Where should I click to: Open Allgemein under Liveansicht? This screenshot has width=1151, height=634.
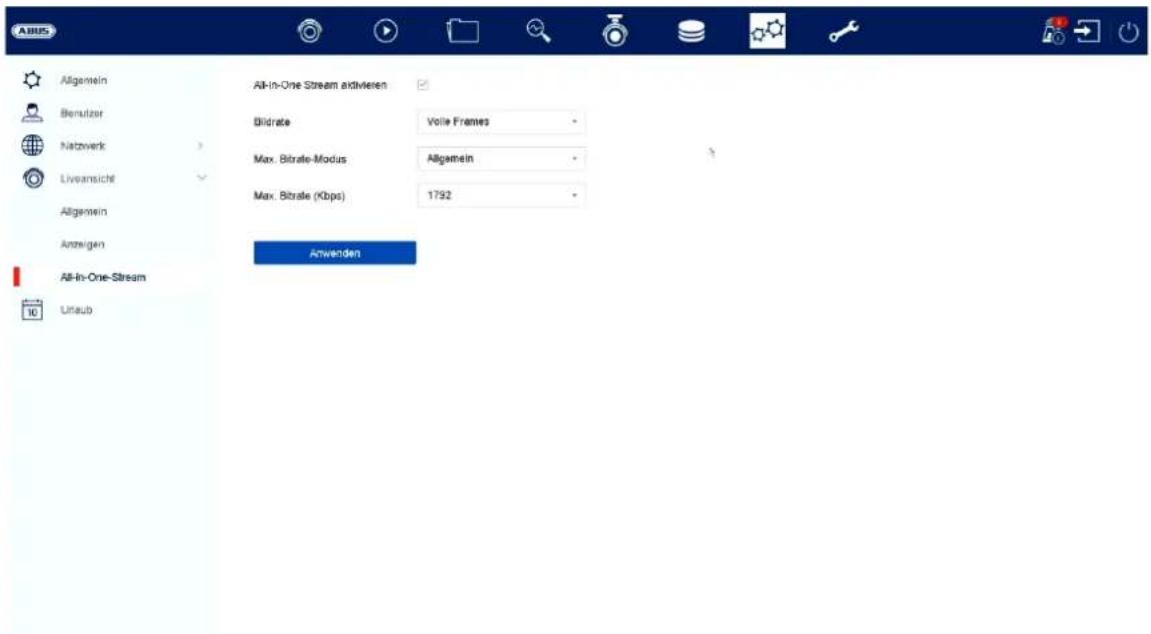tap(84, 211)
